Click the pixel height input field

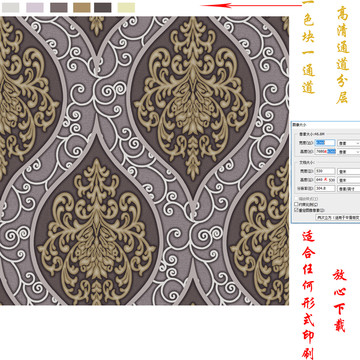325,152
